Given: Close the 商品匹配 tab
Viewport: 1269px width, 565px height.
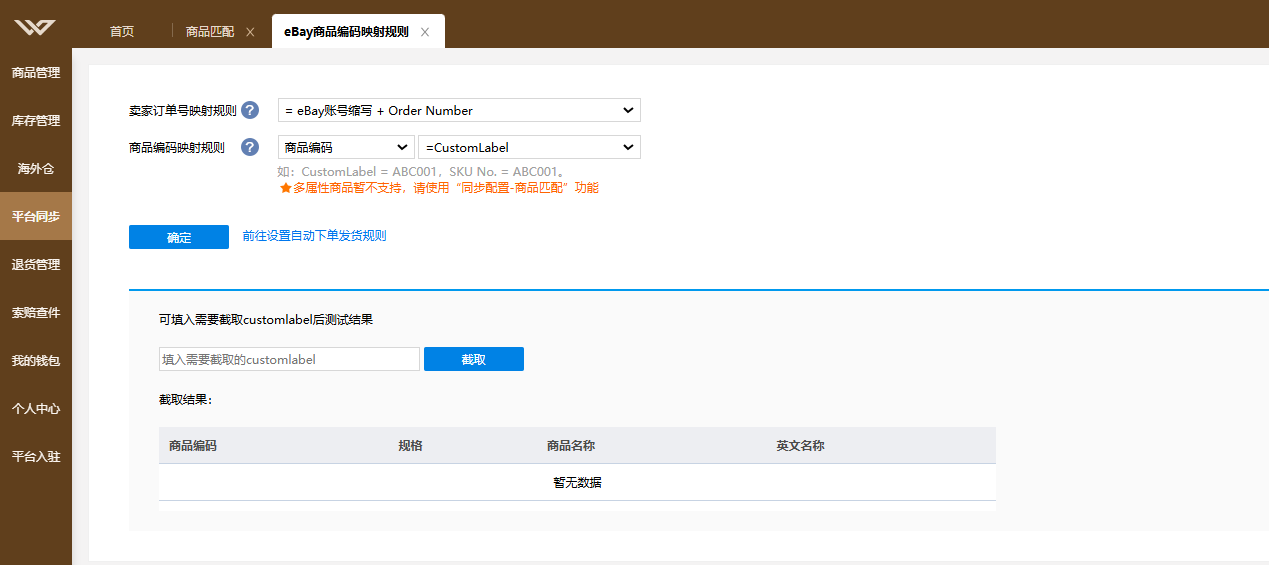Looking at the screenshot, I should pos(250,32).
